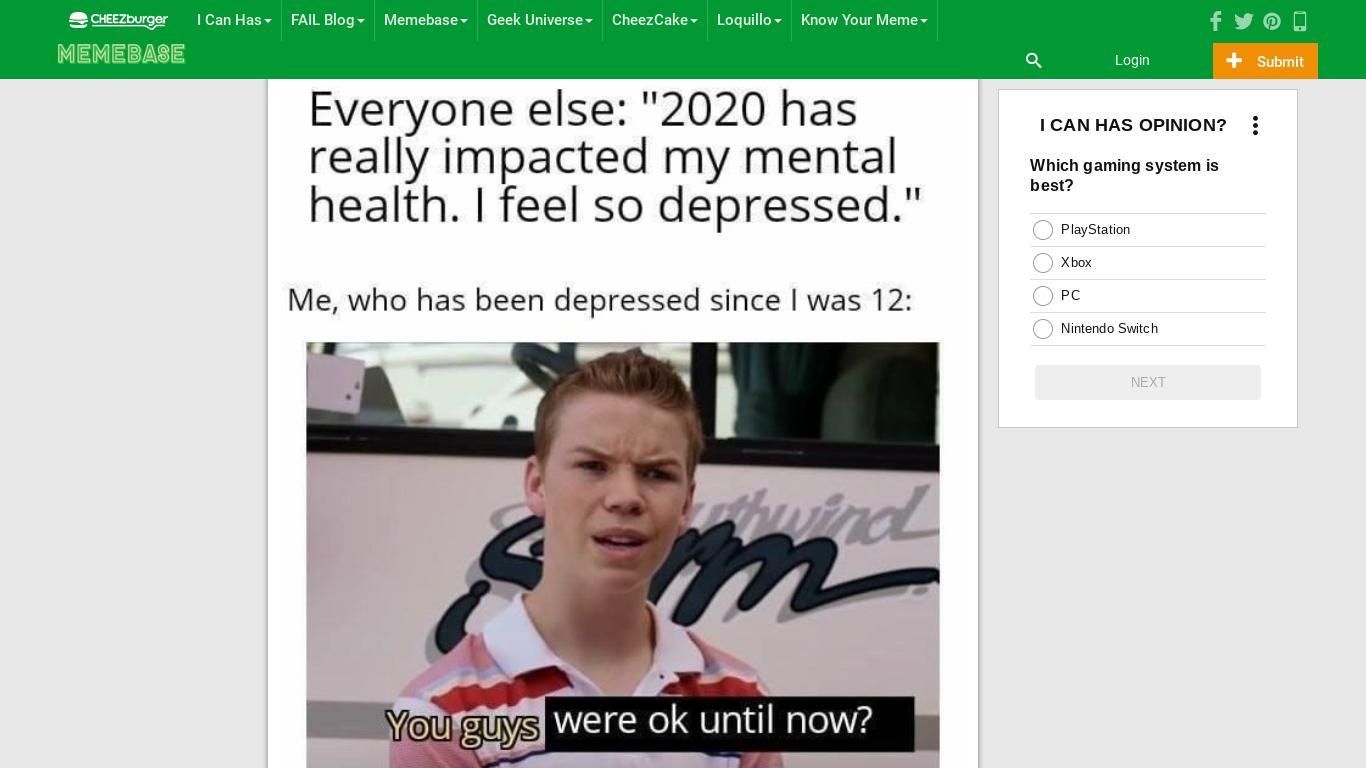Open the Geek Universe dropdown

[540, 20]
